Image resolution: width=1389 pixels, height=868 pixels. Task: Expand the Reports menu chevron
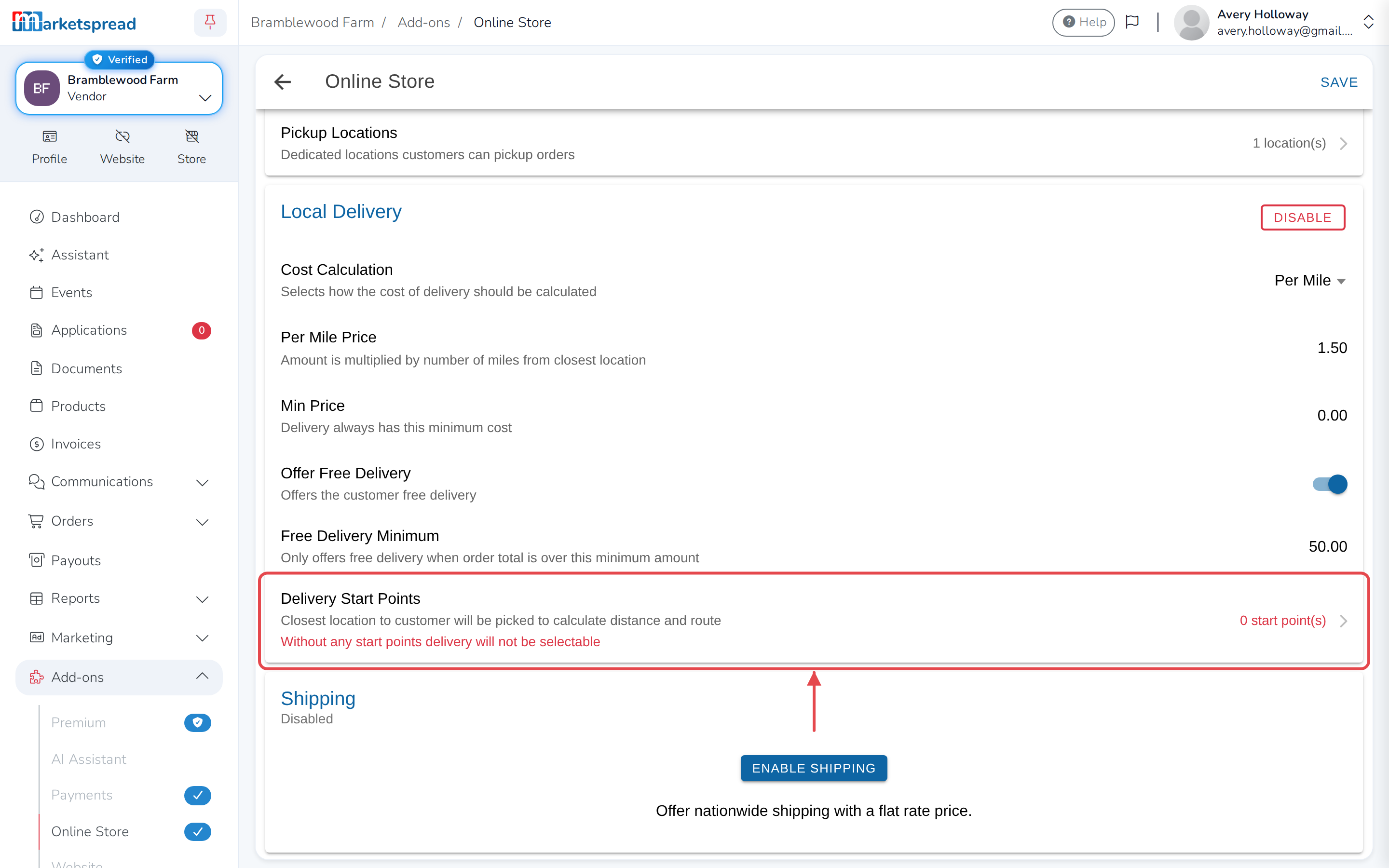tap(202, 599)
